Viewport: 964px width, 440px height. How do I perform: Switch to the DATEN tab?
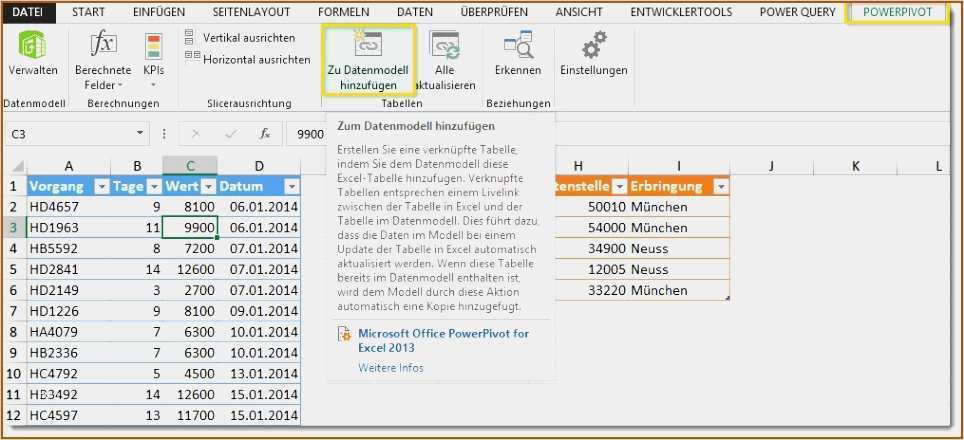point(414,12)
